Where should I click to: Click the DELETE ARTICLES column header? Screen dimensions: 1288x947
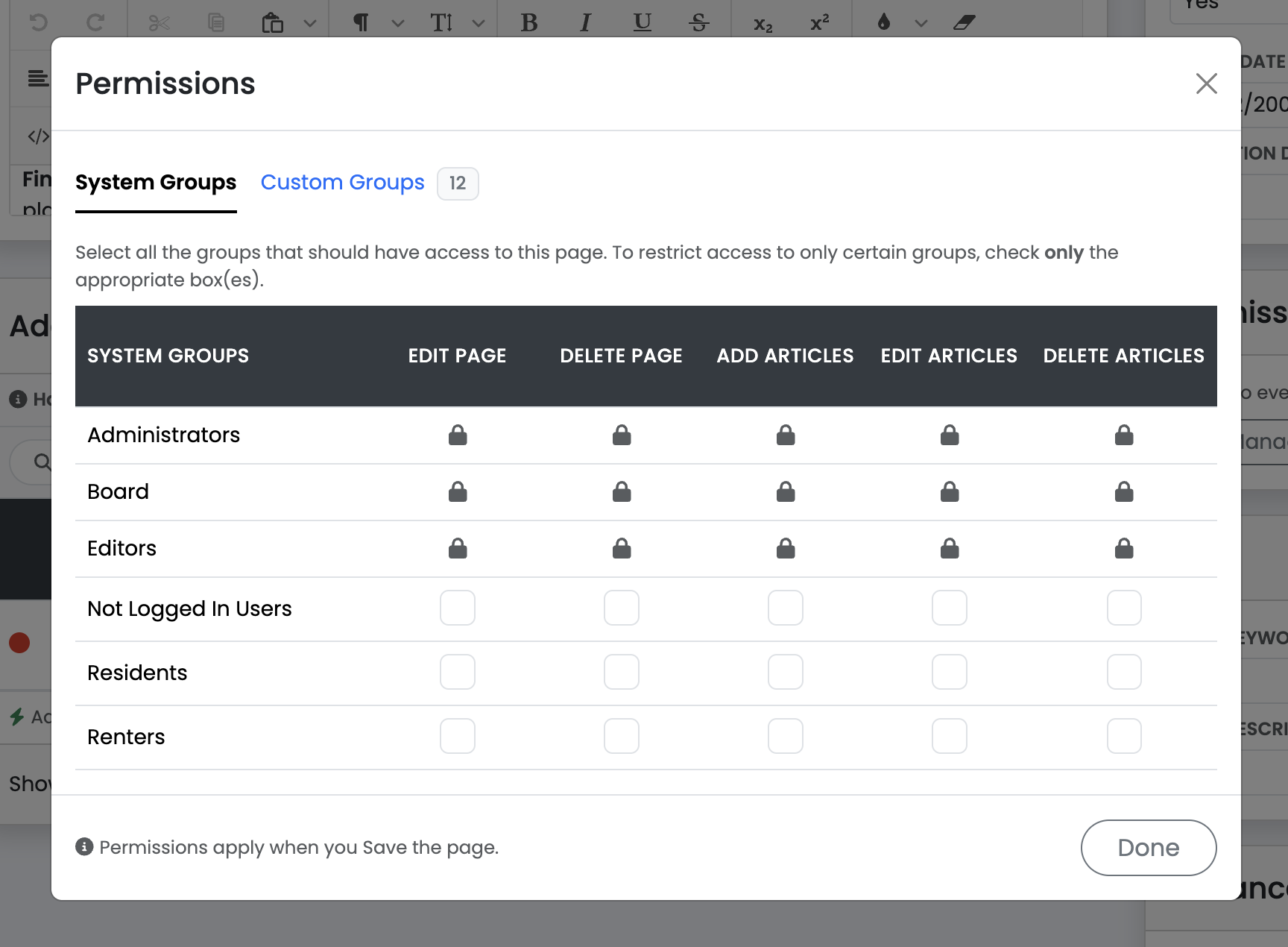(x=1123, y=356)
